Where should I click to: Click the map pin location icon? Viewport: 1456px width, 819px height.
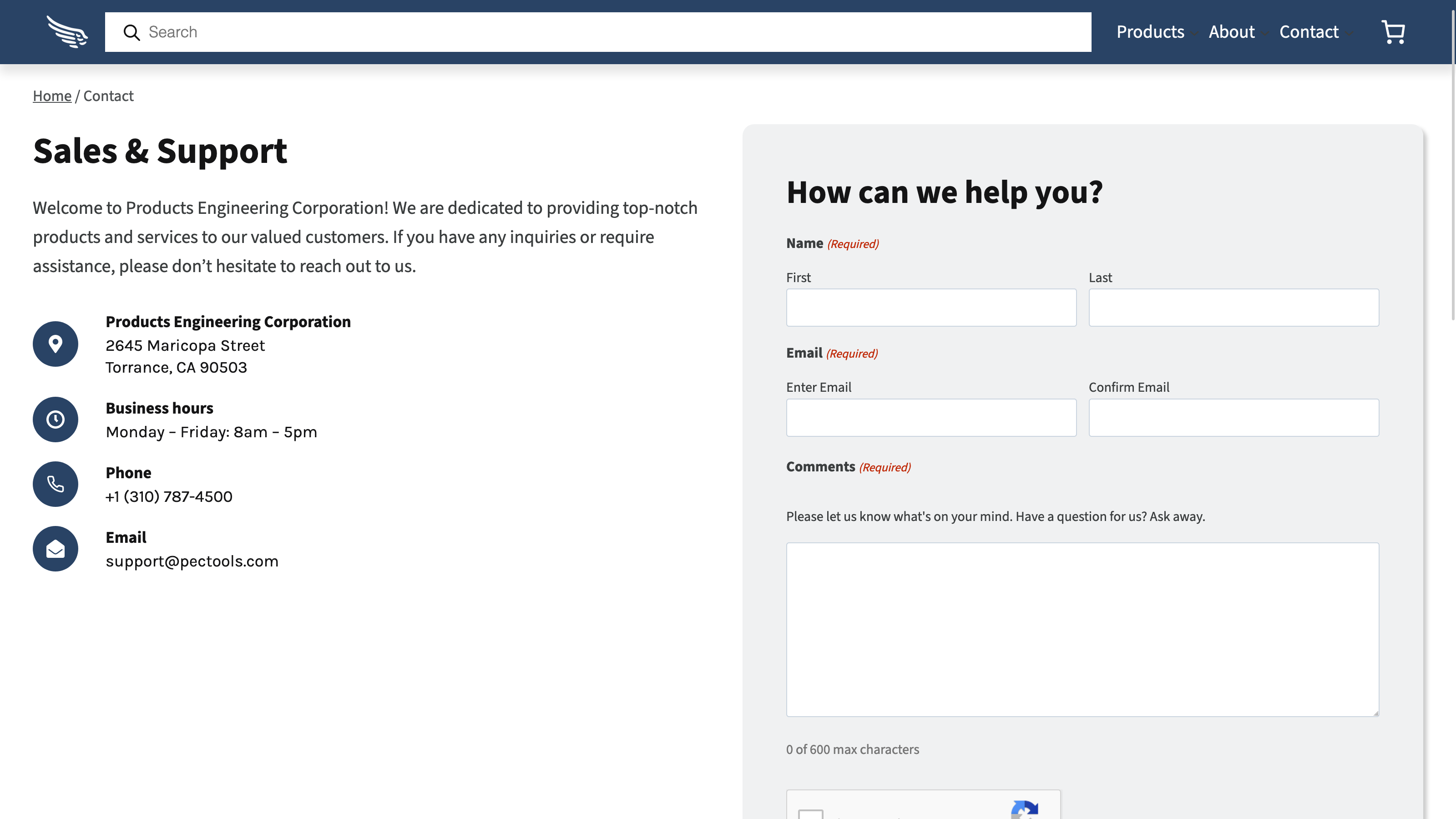pyautogui.click(x=56, y=344)
